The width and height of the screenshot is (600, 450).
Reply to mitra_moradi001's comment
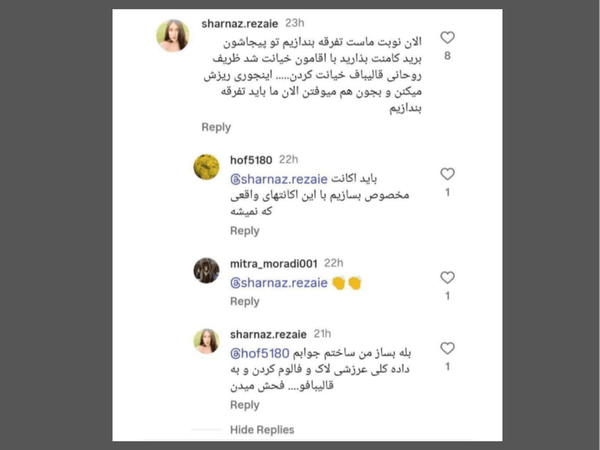point(245,301)
